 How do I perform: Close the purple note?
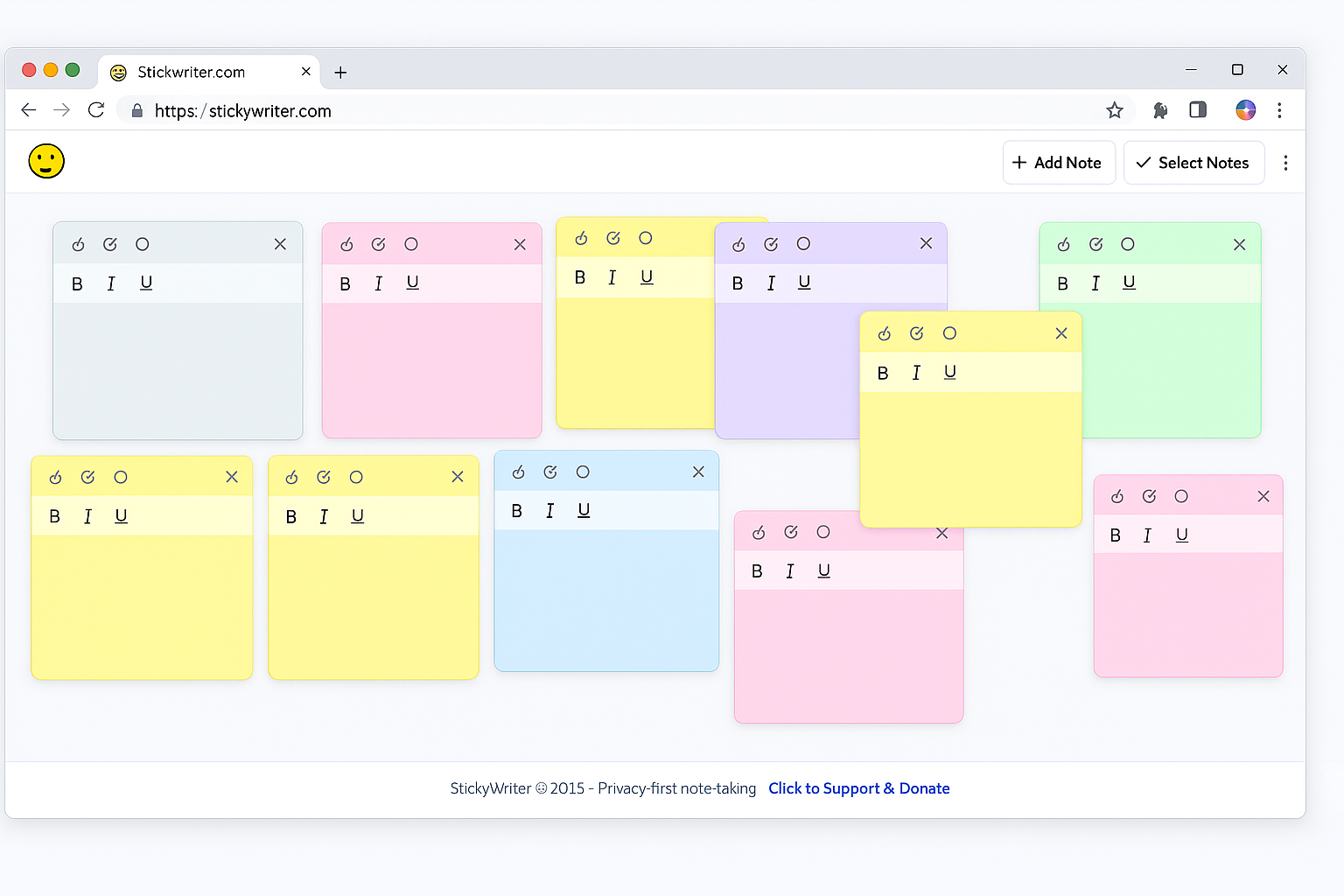[926, 243]
